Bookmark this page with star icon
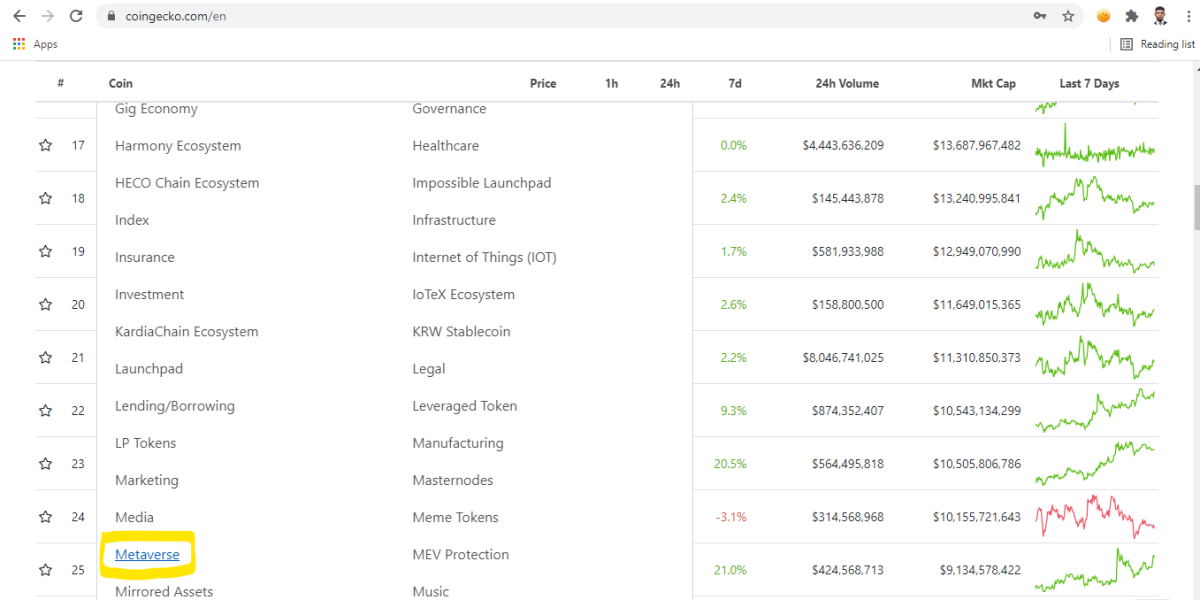 point(1068,16)
